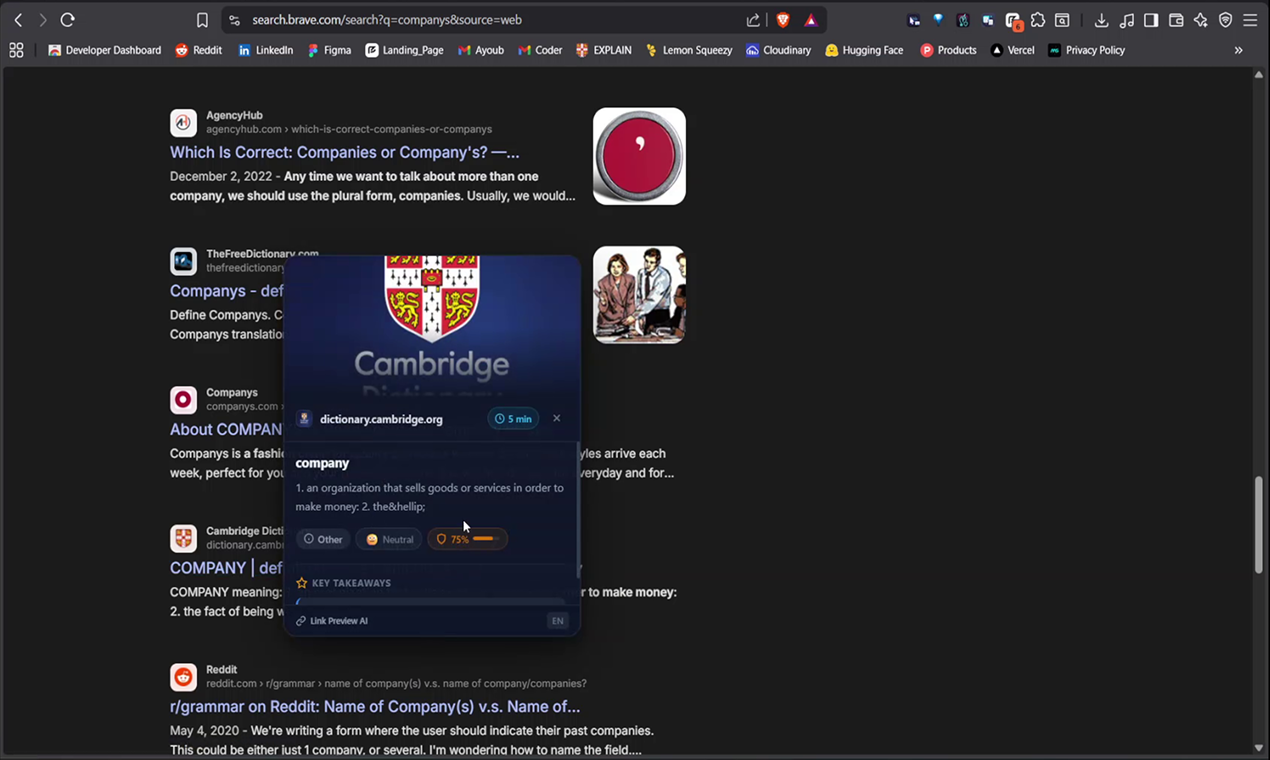Open the red apostrophe button thumbnail
The width and height of the screenshot is (1270, 760).
639,156
